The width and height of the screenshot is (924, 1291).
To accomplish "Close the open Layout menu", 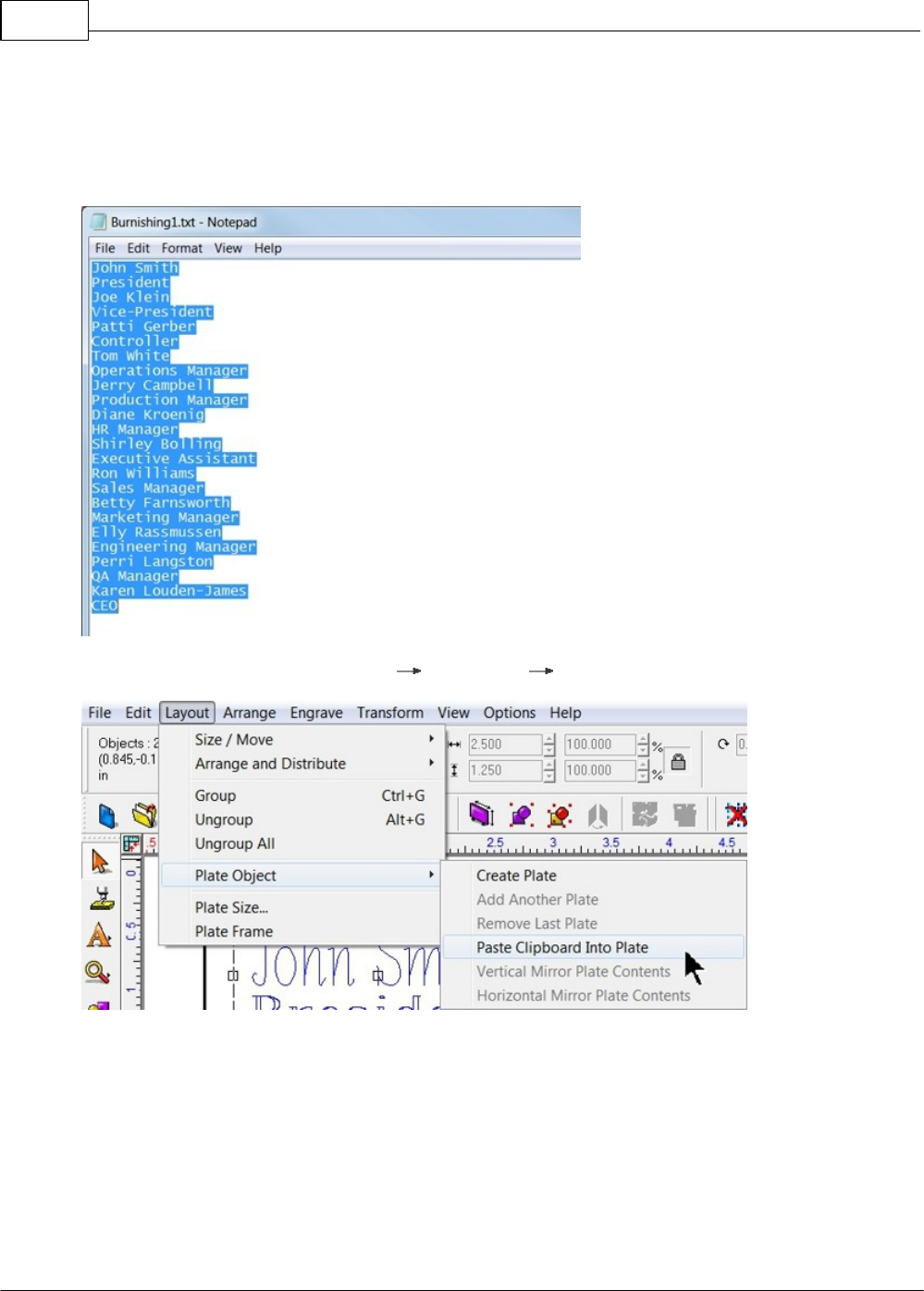I will tap(187, 713).
